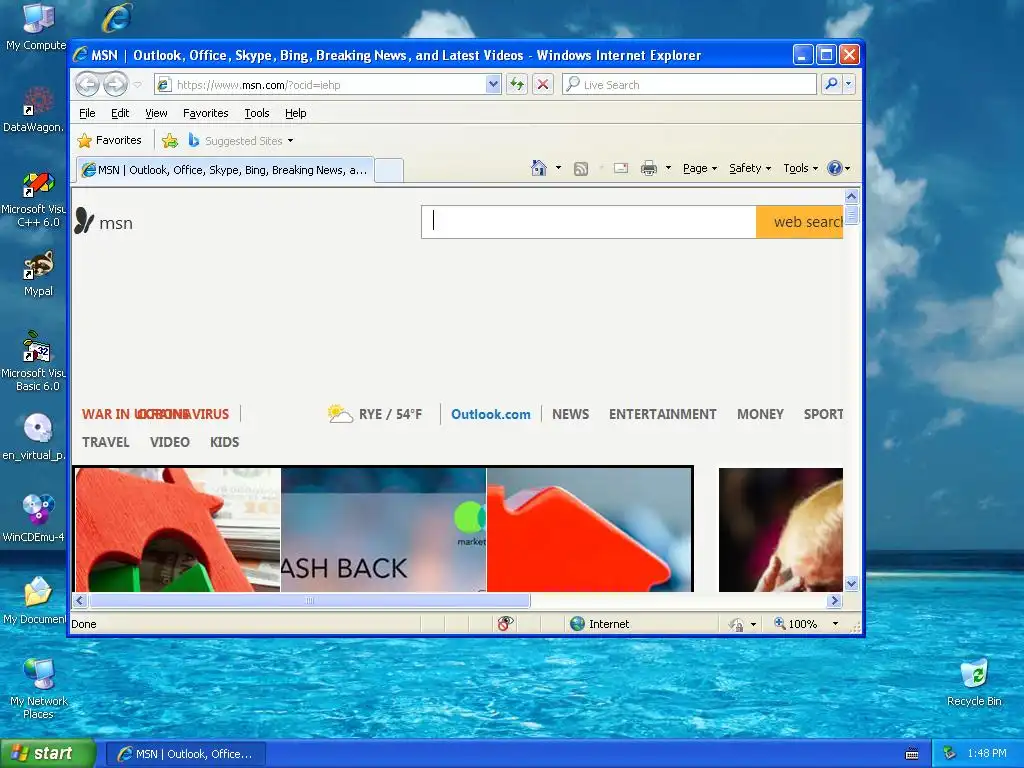The image size is (1024, 768).
Task: Expand the Home button dropdown arrow
Action: pos(558,168)
